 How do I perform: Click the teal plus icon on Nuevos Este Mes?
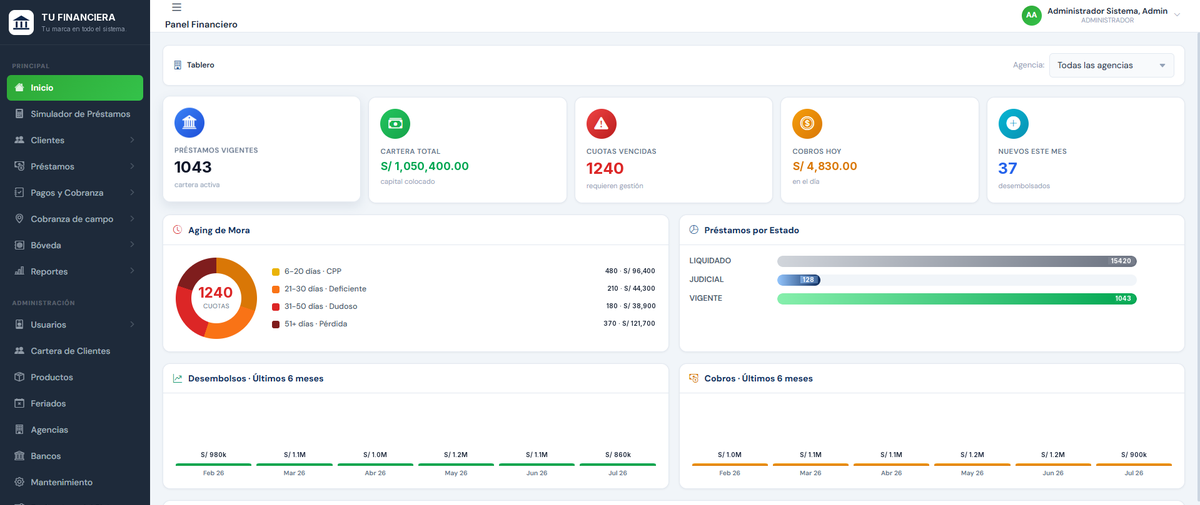click(1014, 123)
